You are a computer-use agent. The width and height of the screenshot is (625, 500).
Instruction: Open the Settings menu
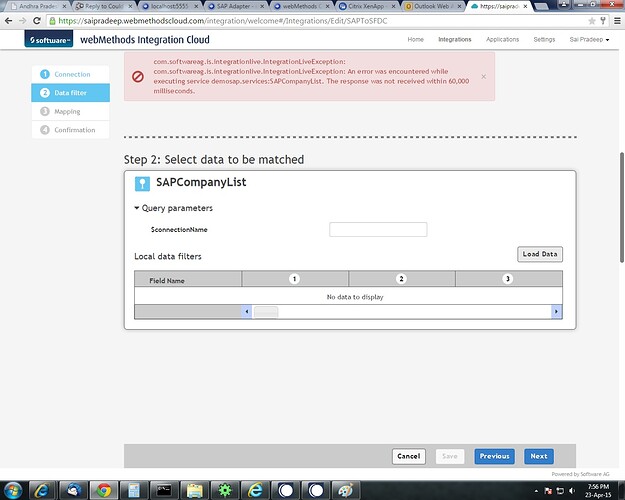coord(544,39)
